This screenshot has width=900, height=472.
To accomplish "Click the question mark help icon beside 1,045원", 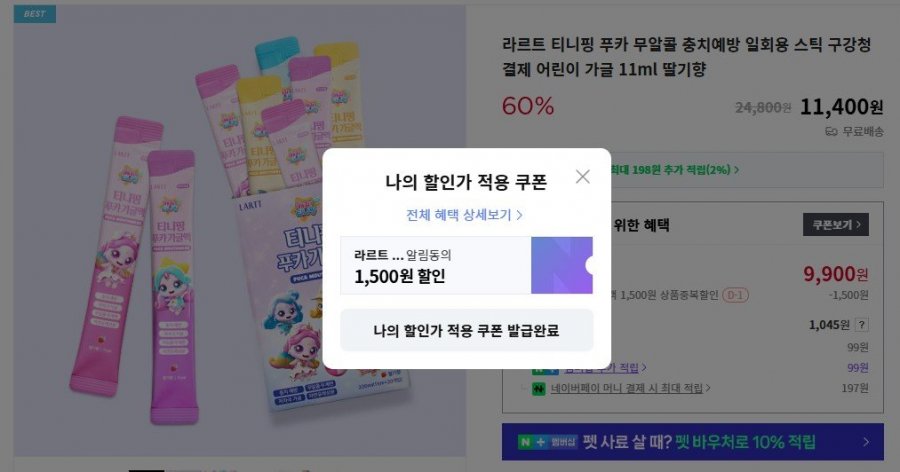I will 862,325.
